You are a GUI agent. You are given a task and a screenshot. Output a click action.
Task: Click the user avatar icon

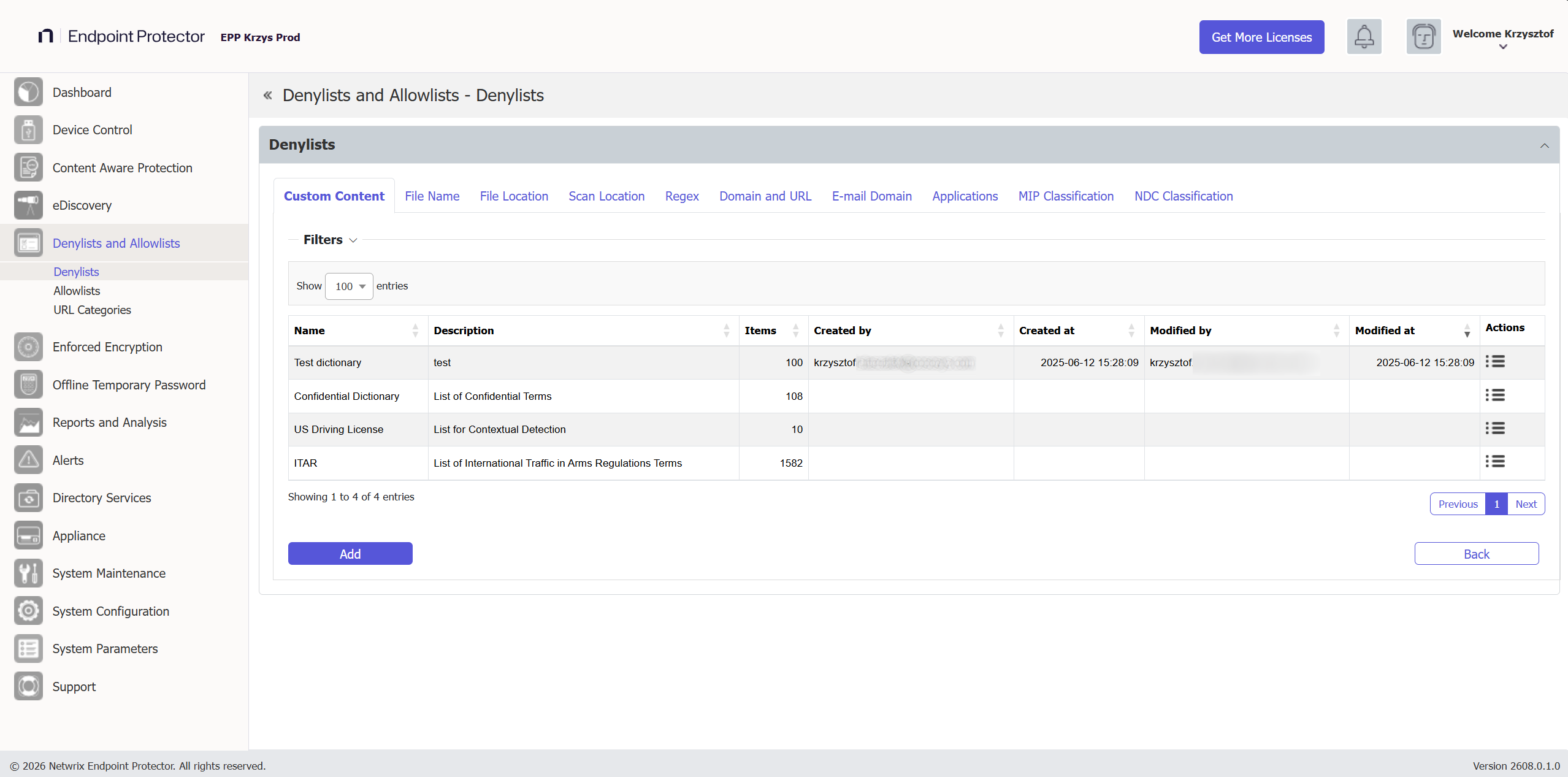click(x=1423, y=37)
